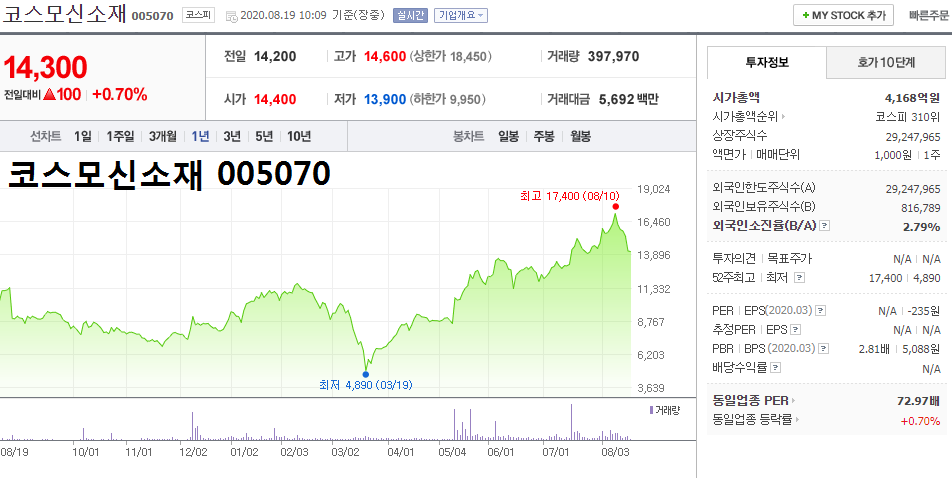Open help icon beside 52주최고 최저
Viewport: 952px width, 478px height.
coord(800,278)
